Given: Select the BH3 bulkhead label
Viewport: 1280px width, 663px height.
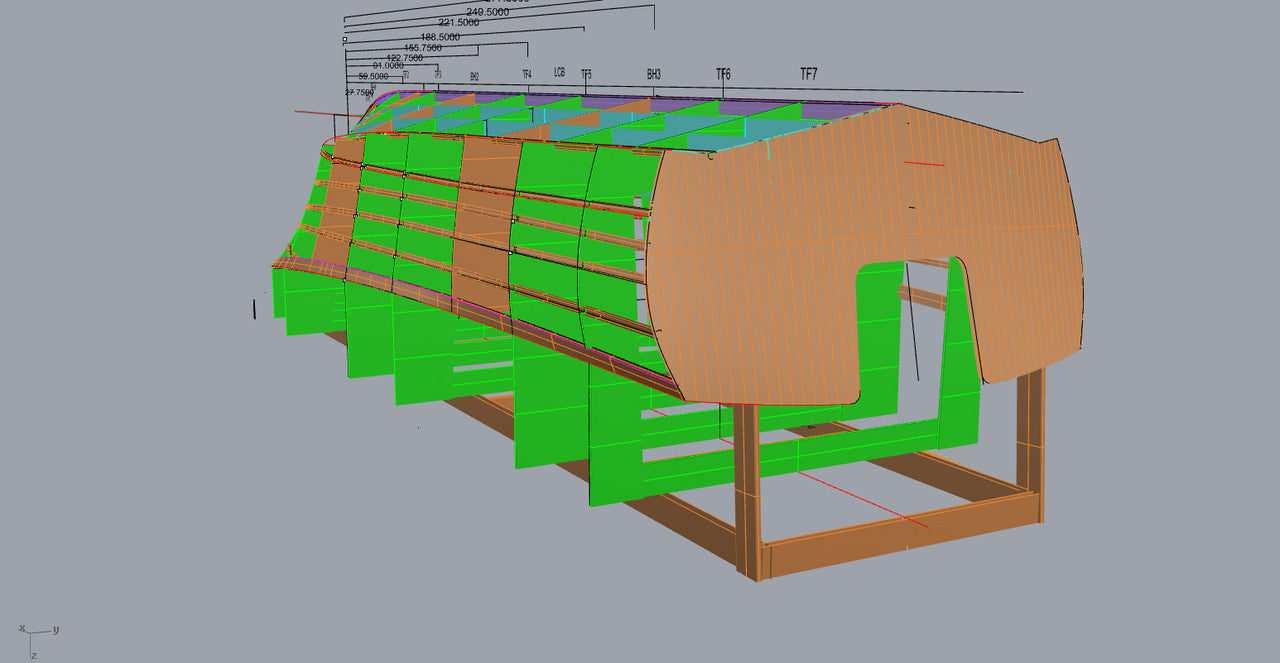Looking at the screenshot, I should point(654,74).
